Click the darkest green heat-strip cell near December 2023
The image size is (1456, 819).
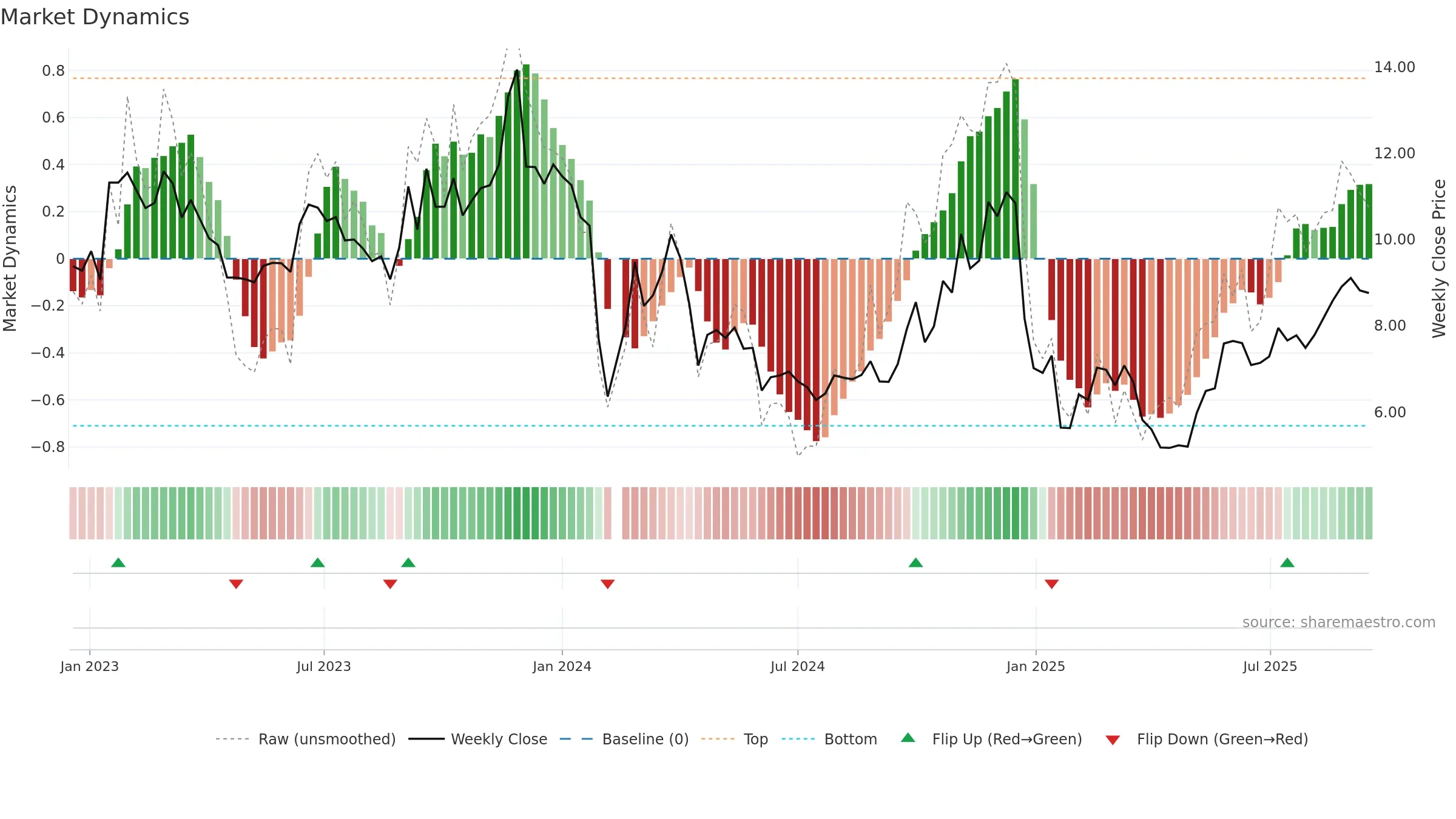pos(527,513)
